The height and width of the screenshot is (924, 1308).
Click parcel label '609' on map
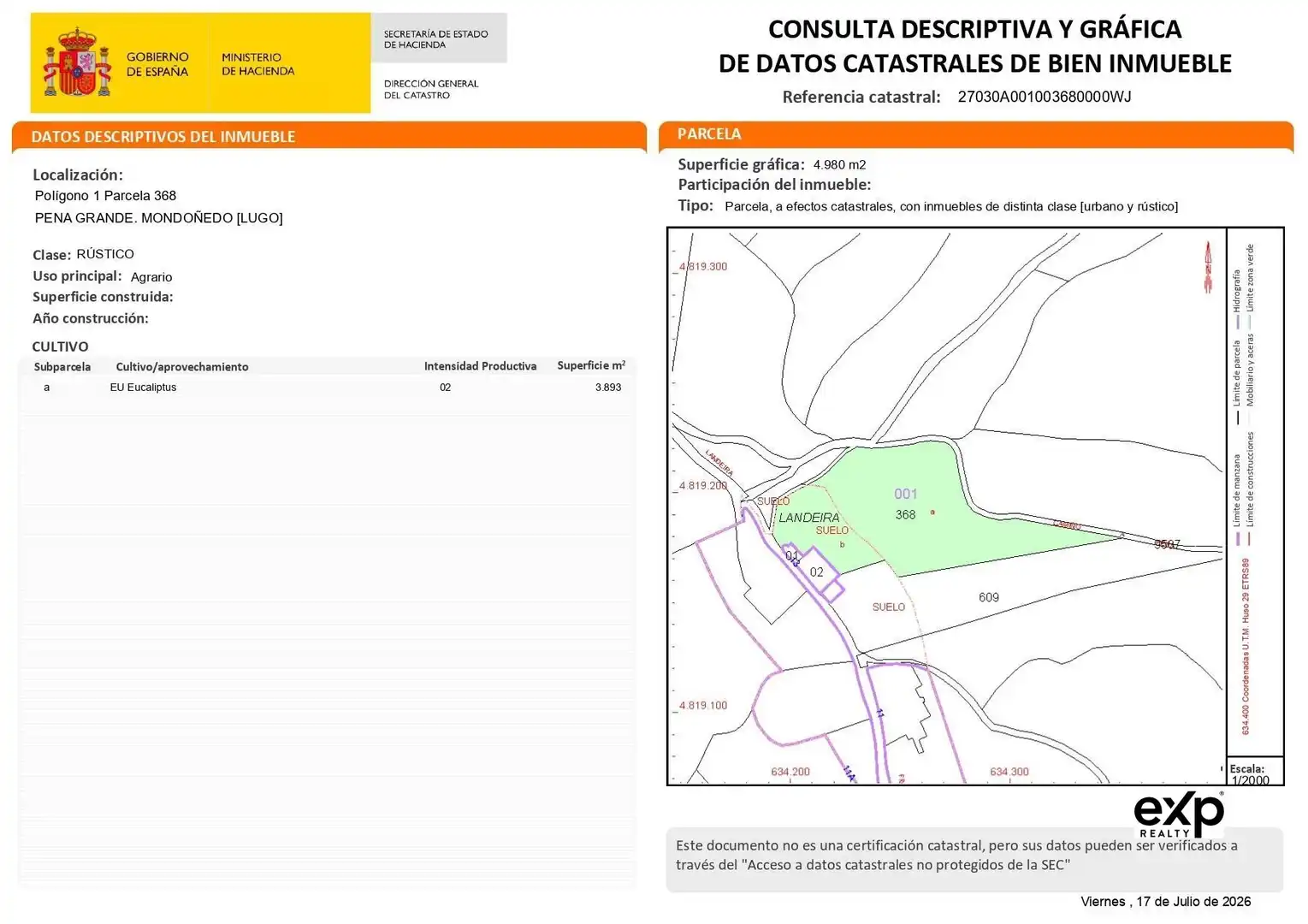point(989,597)
